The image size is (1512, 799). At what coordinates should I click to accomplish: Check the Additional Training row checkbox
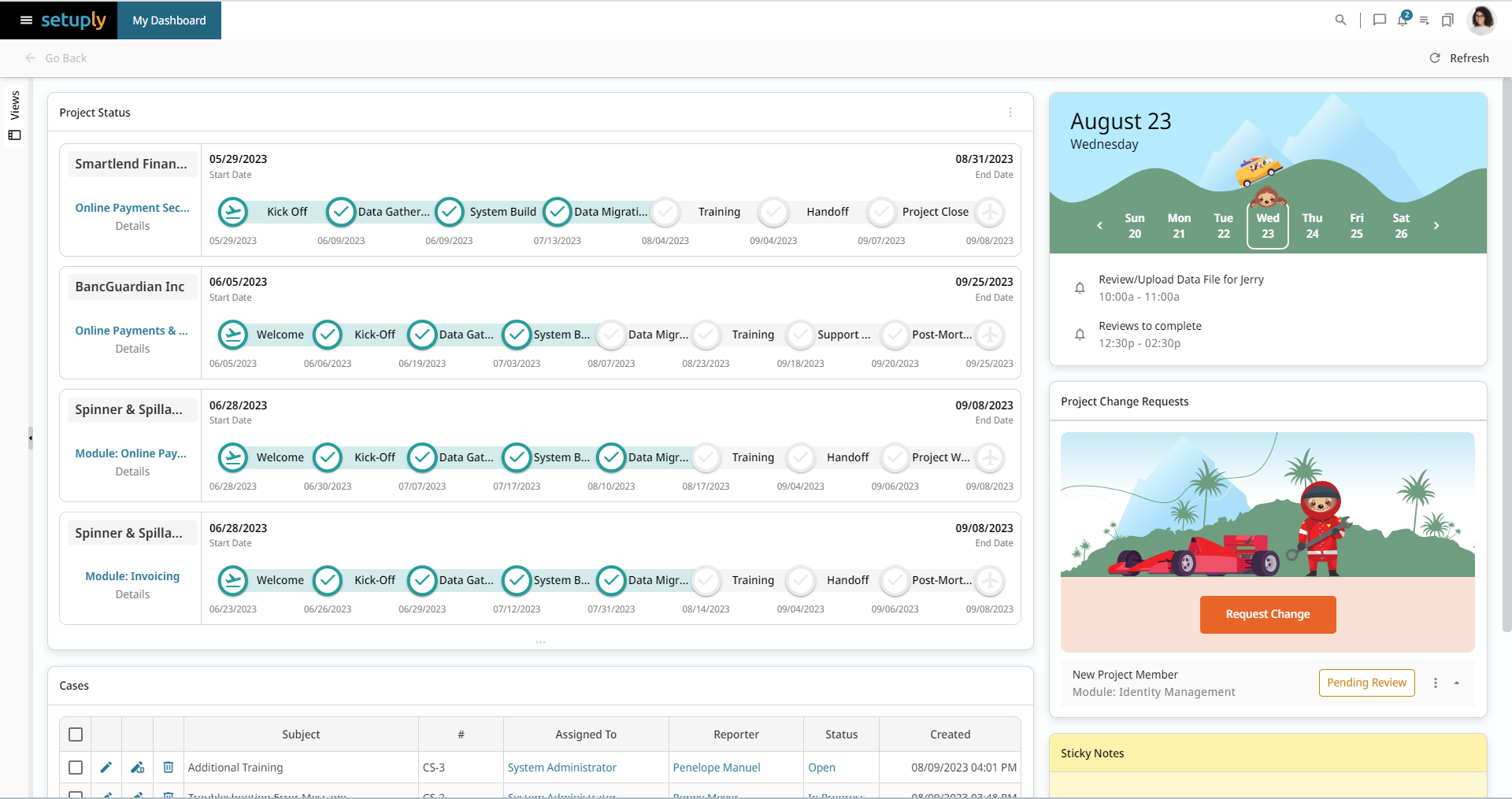76,768
